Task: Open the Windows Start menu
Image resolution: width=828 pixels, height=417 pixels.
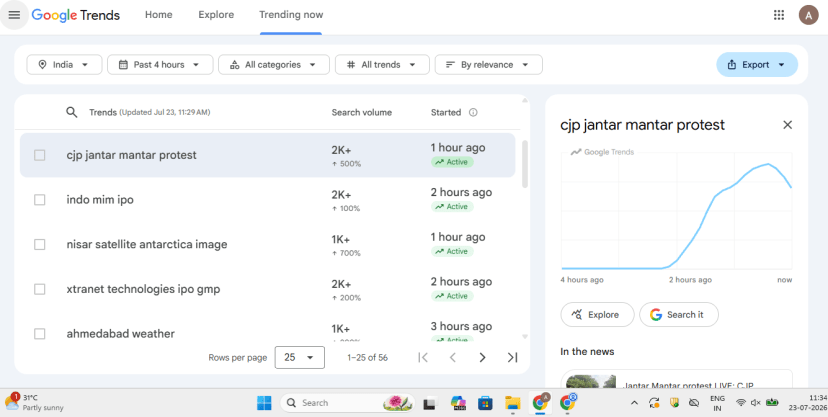Action: (264, 403)
